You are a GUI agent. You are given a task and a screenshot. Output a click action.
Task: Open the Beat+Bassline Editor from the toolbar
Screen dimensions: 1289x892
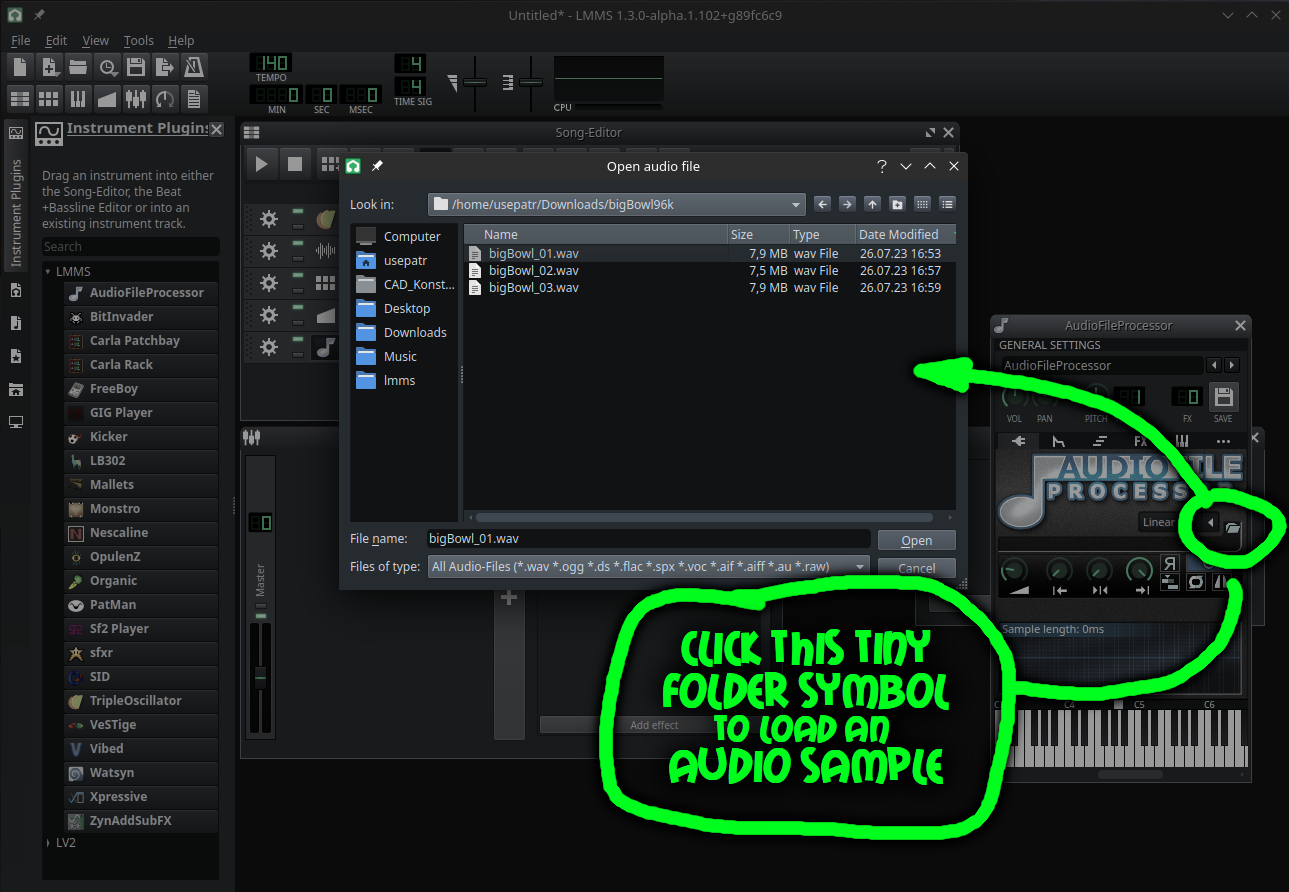pyautogui.click(x=47, y=97)
